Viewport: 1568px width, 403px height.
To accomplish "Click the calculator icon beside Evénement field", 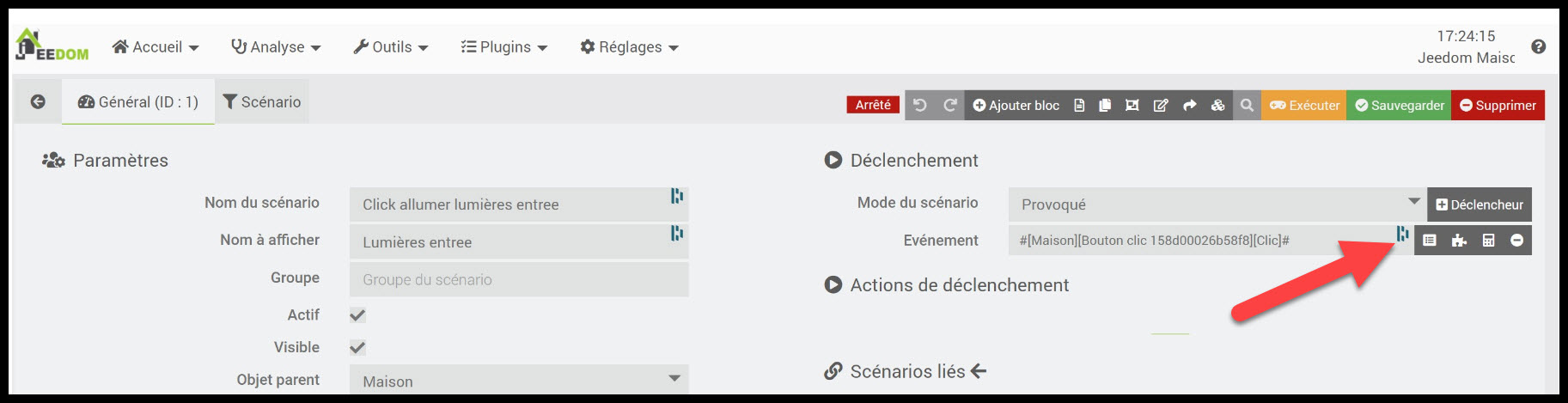I will coord(1489,241).
